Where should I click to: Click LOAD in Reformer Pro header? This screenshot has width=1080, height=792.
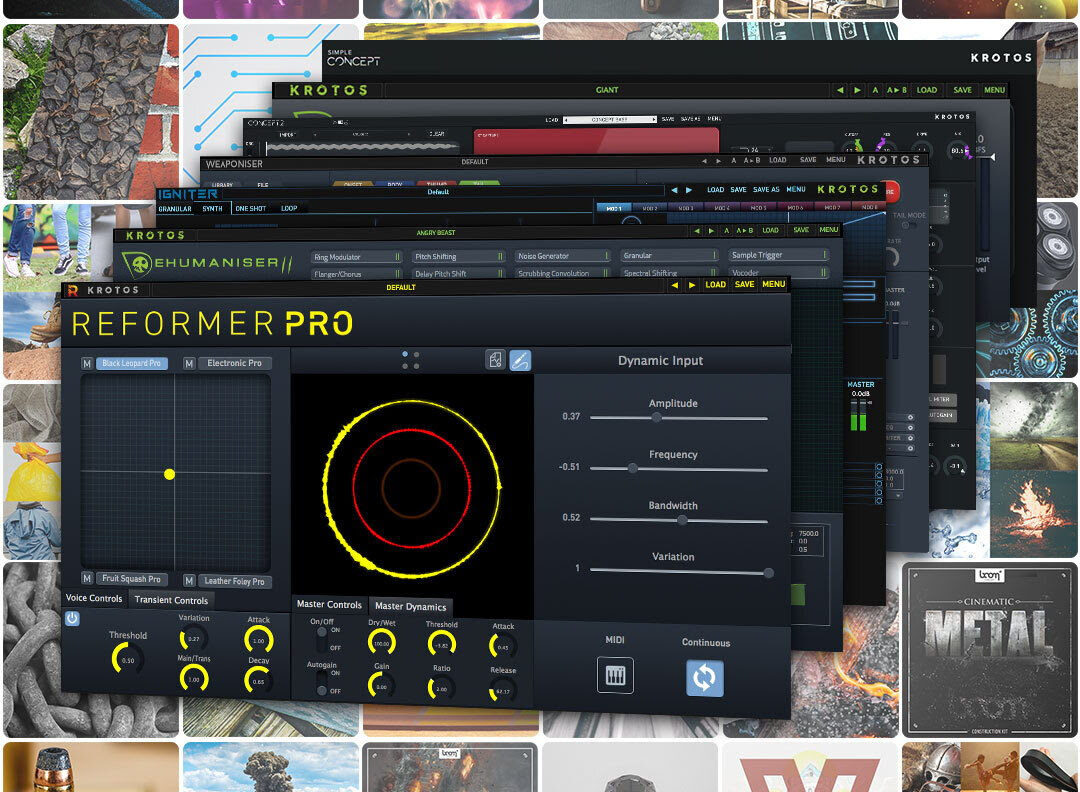coord(716,284)
